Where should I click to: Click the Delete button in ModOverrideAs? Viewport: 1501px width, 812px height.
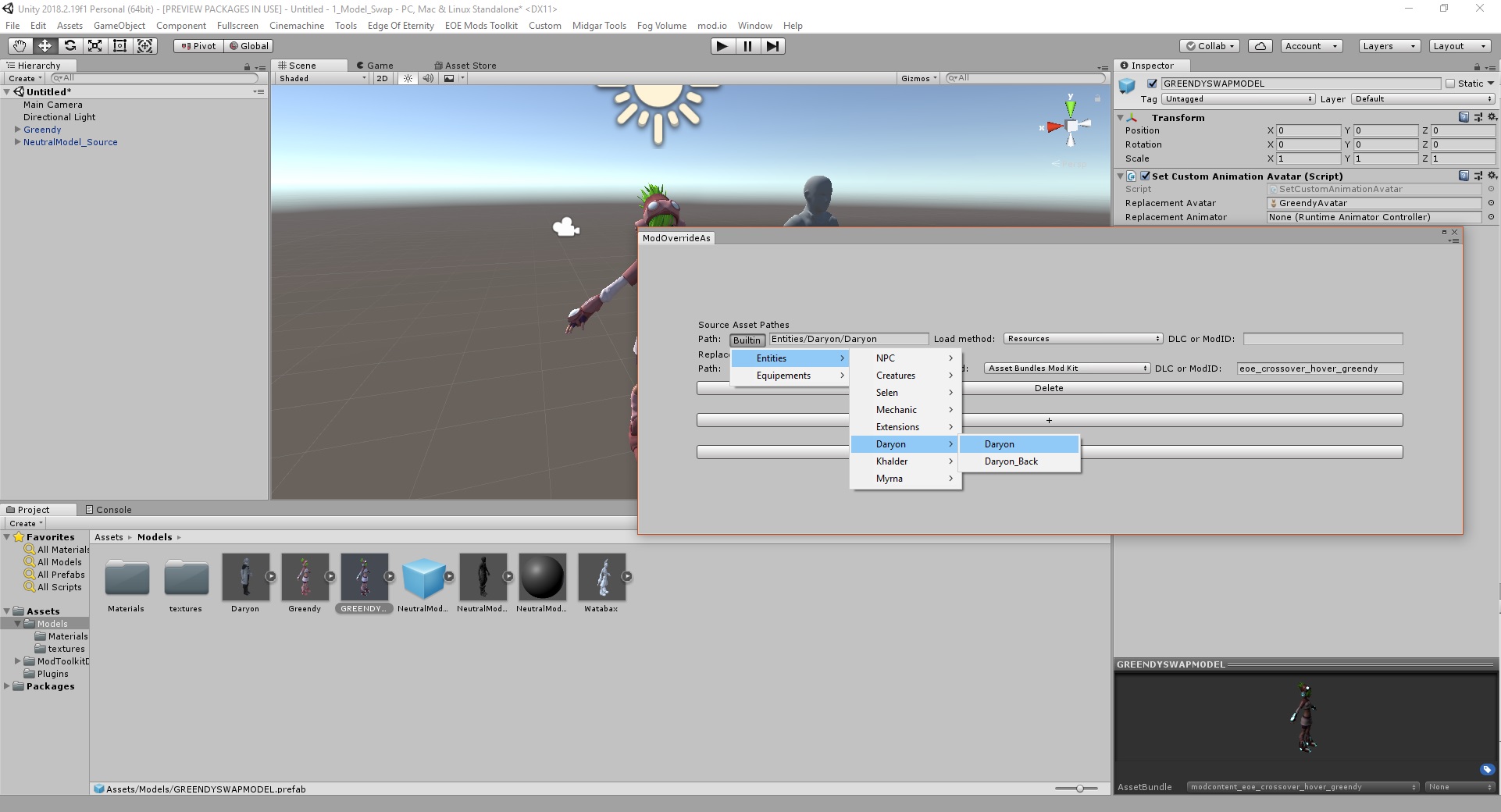pyautogui.click(x=1049, y=388)
